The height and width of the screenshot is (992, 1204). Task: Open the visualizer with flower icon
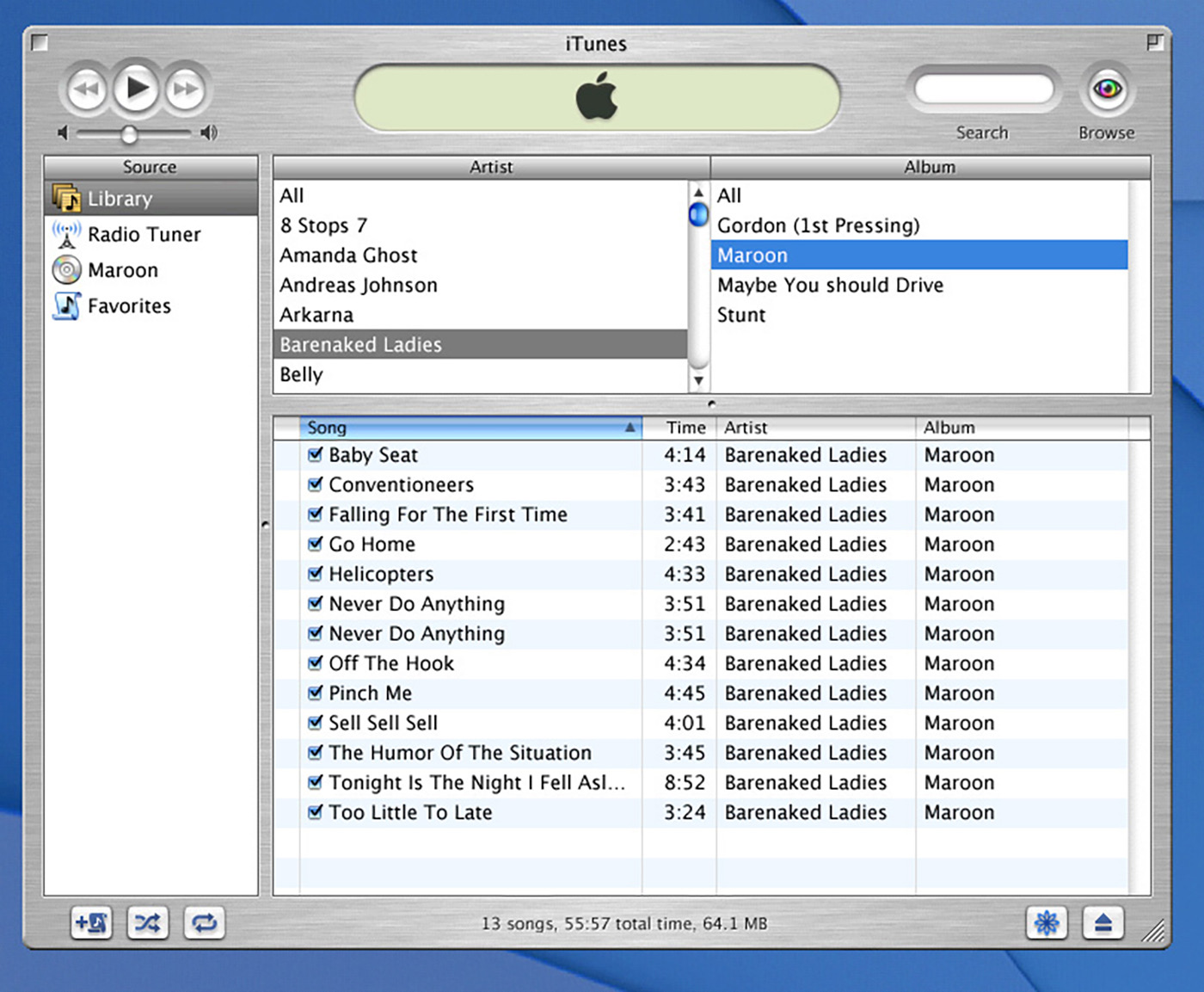click(x=1047, y=923)
